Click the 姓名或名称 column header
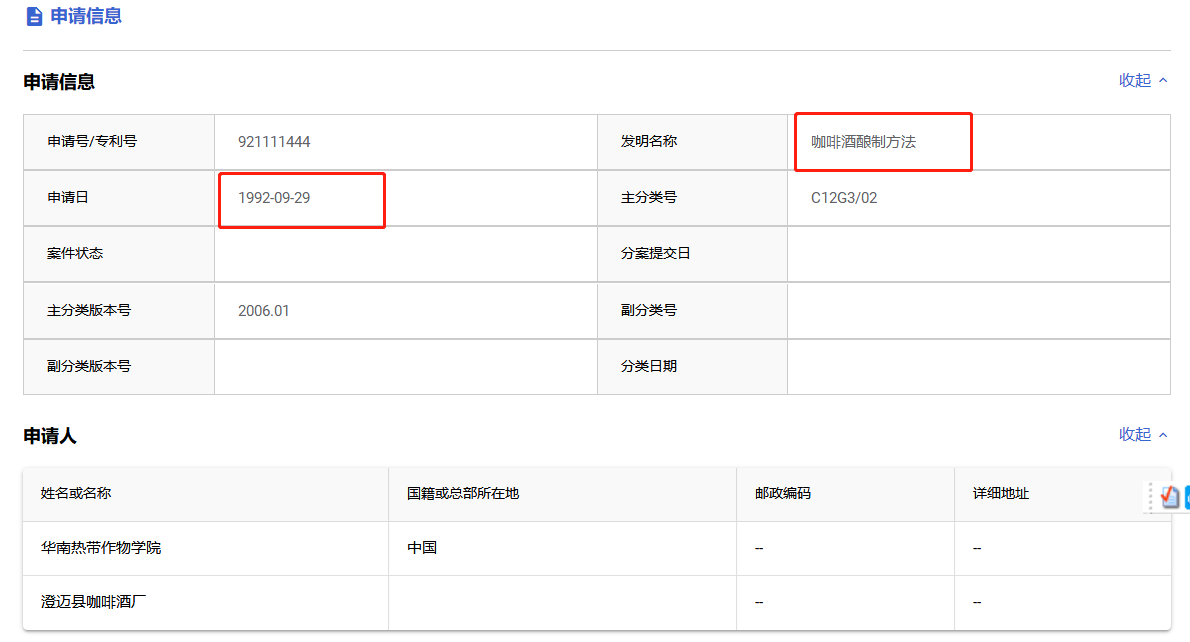Image resolution: width=1190 pixels, height=642 pixels. (x=76, y=493)
